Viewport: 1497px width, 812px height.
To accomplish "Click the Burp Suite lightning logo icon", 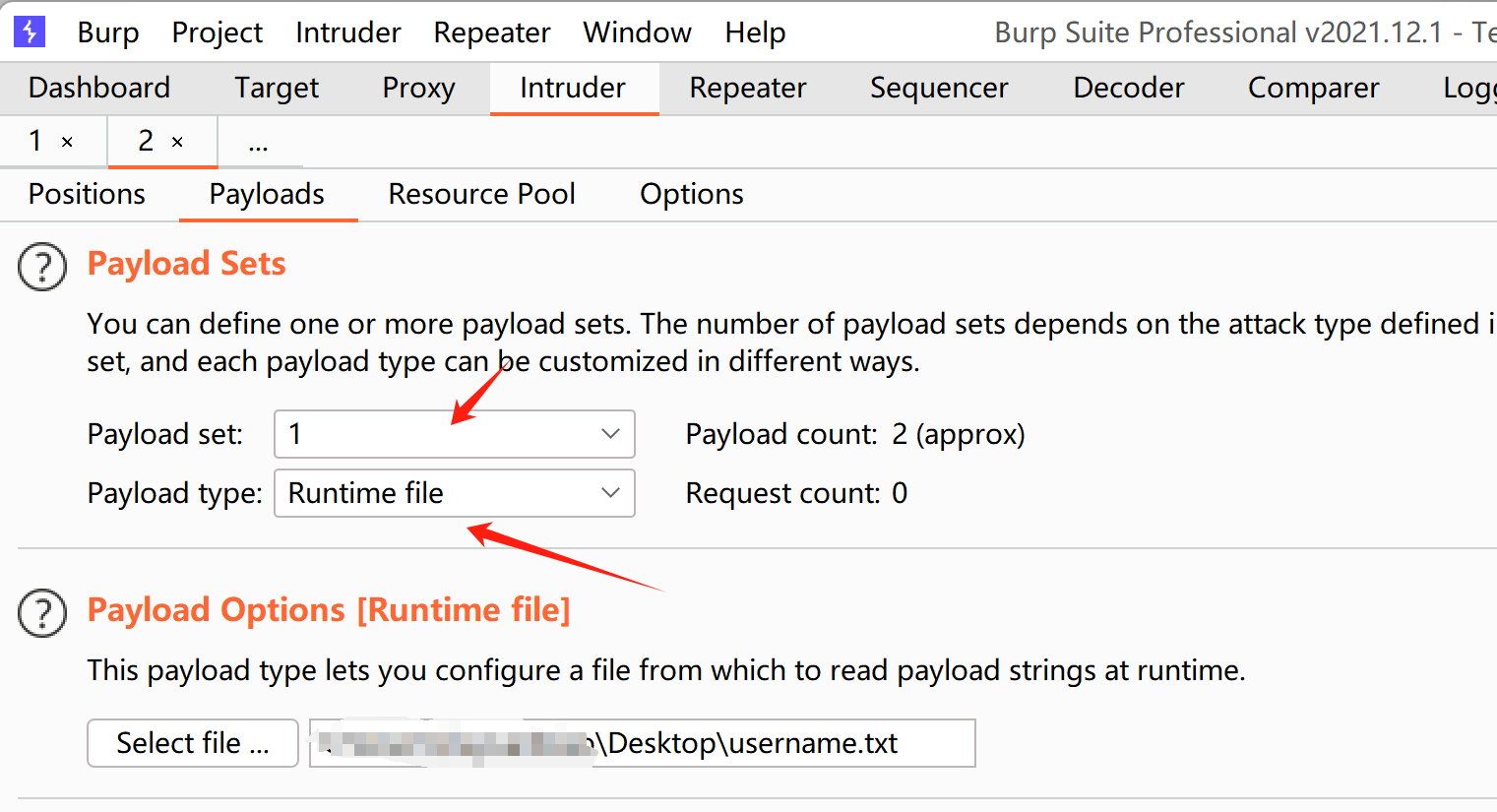I will [30, 31].
